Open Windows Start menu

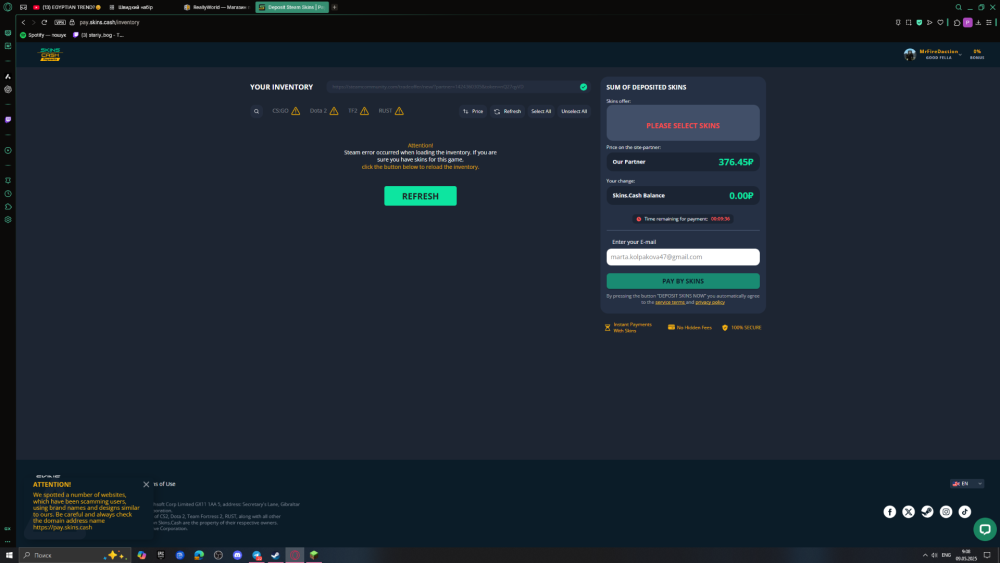tap(9, 555)
